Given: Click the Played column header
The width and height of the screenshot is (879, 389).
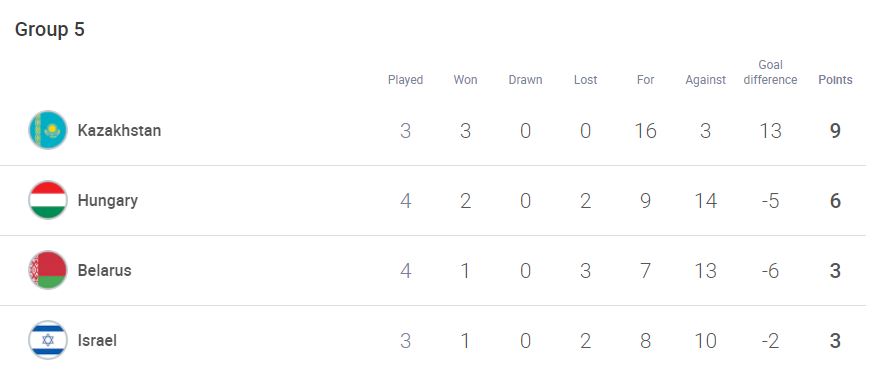Looking at the screenshot, I should coord(405,80).
